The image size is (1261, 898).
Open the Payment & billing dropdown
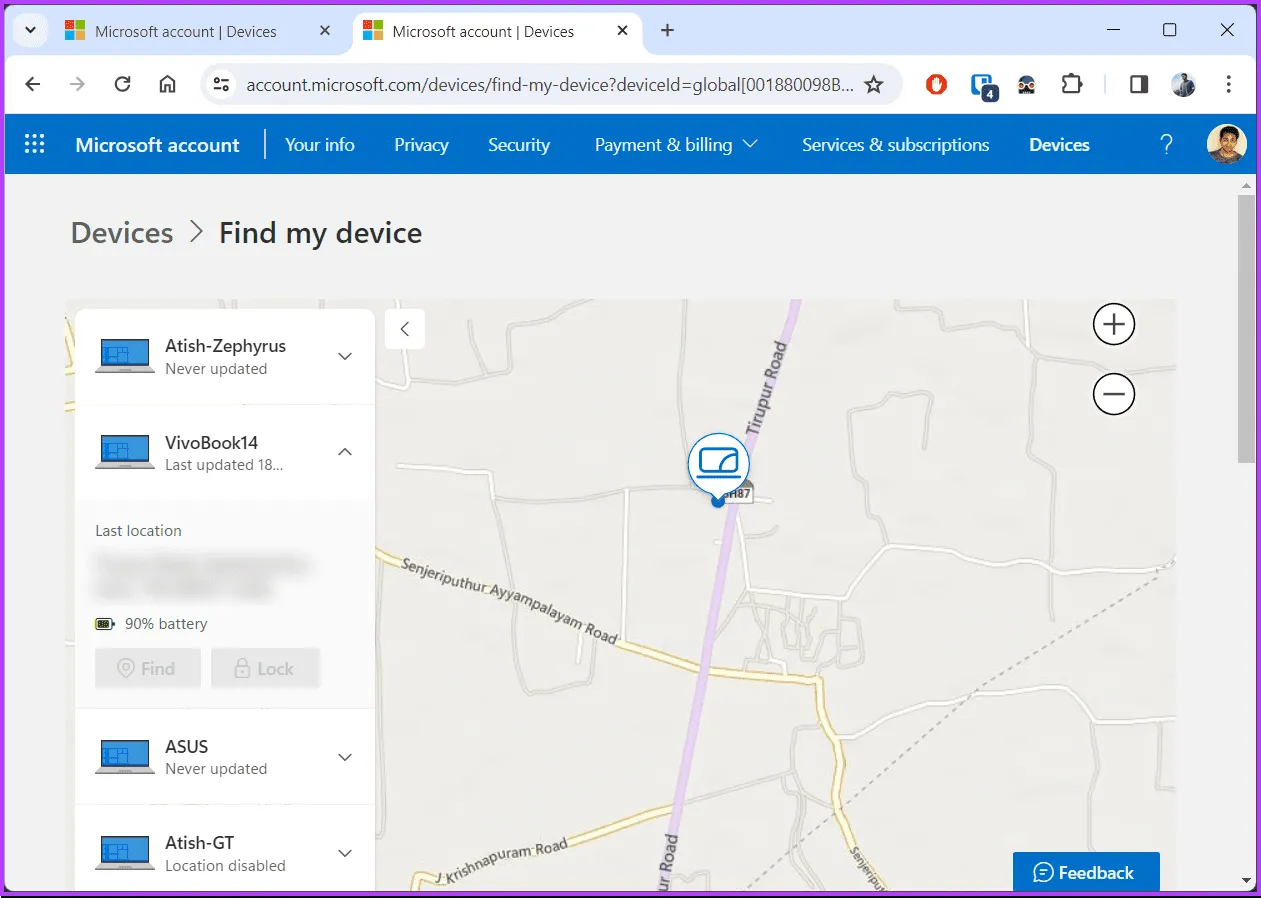[676, 145]
